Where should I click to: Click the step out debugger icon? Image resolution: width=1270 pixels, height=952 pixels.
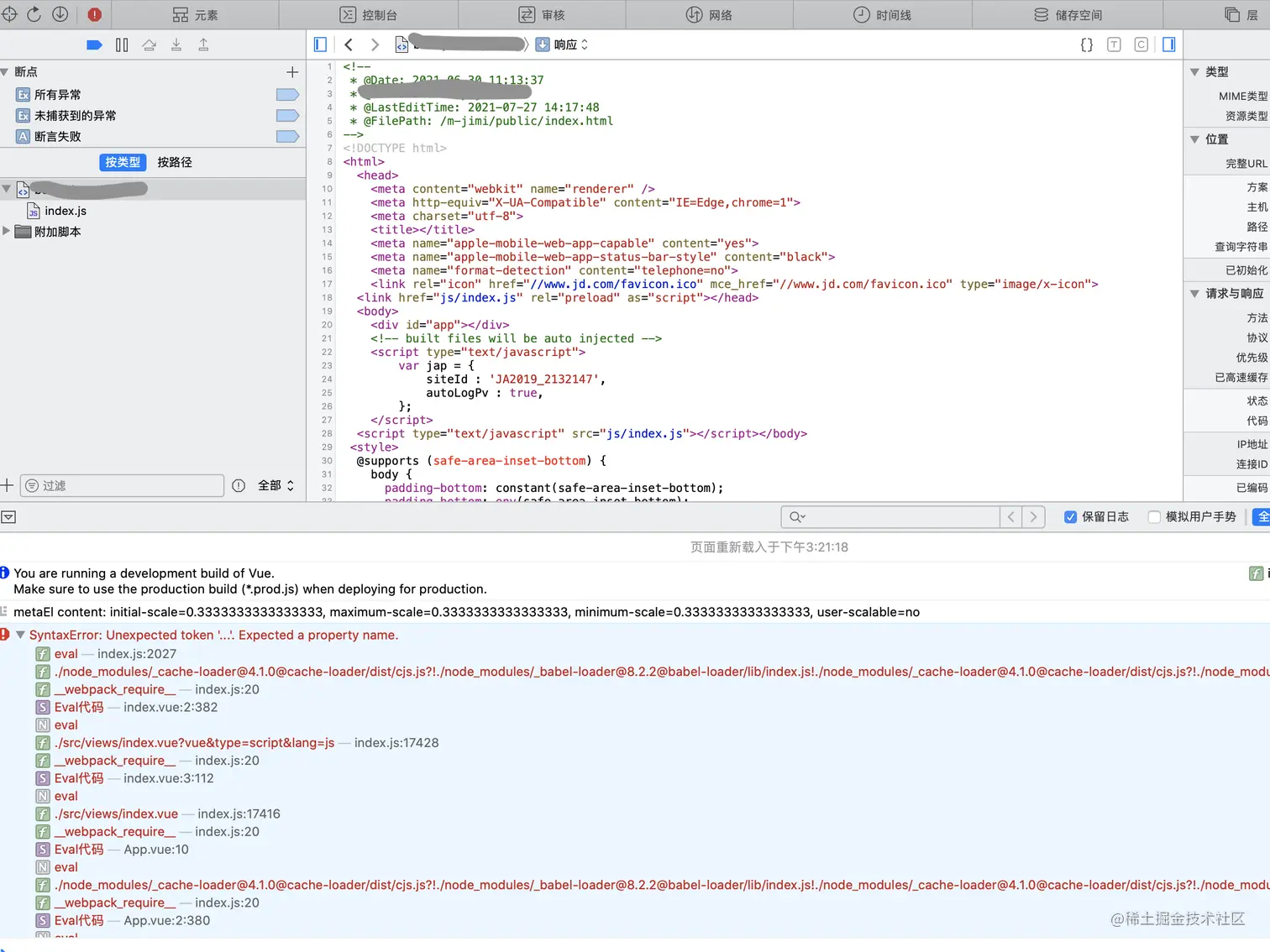[203, 44]
